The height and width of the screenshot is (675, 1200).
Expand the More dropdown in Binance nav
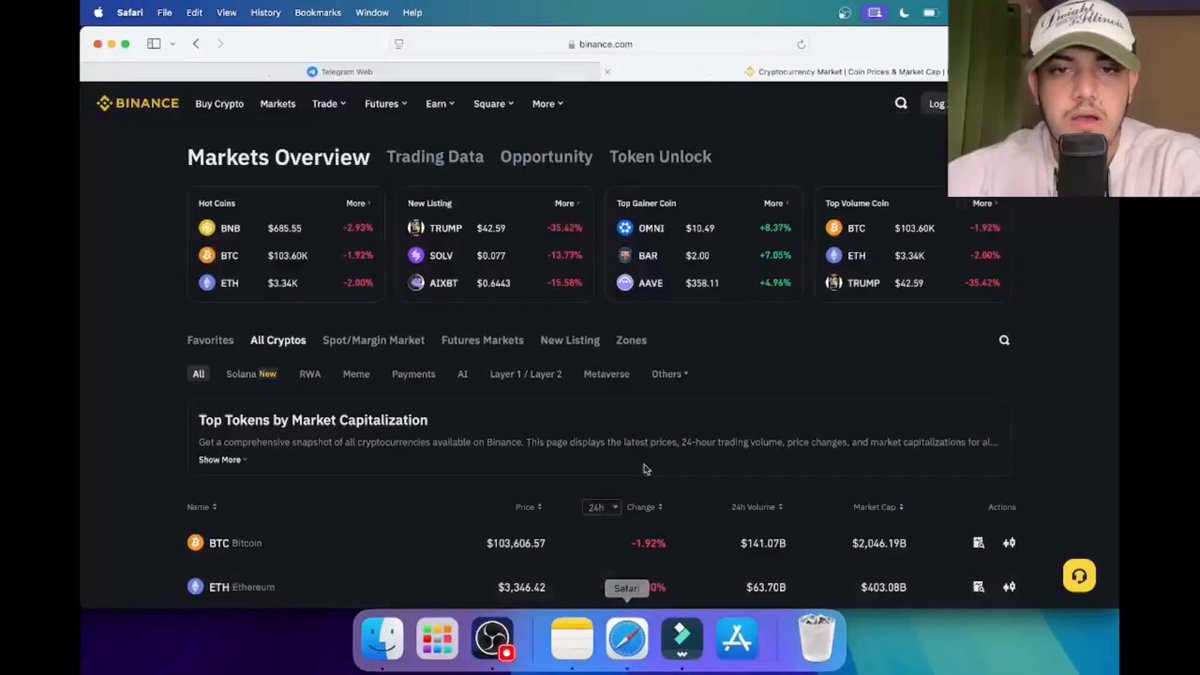tap(548, 104)
